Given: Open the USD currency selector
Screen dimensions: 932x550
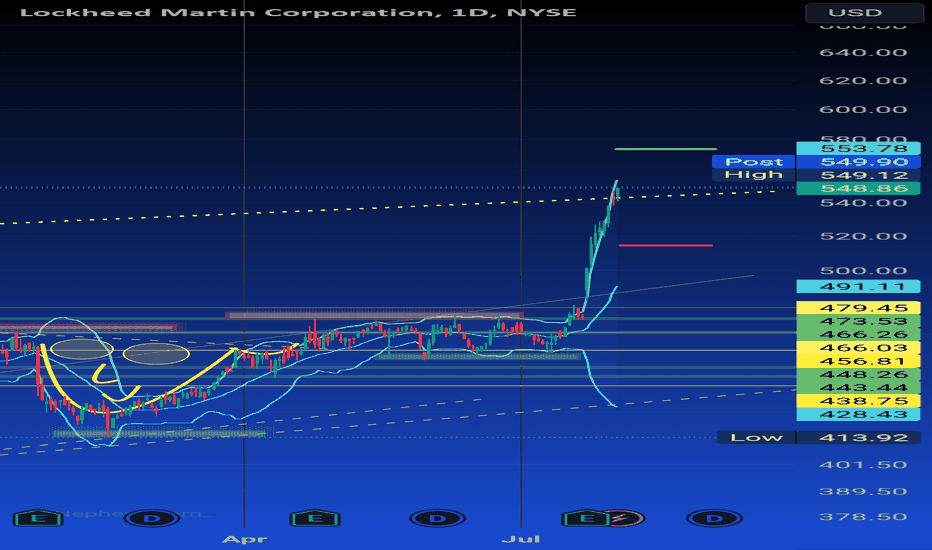Looking at the screenshot, I should click(x=864, y=12).
